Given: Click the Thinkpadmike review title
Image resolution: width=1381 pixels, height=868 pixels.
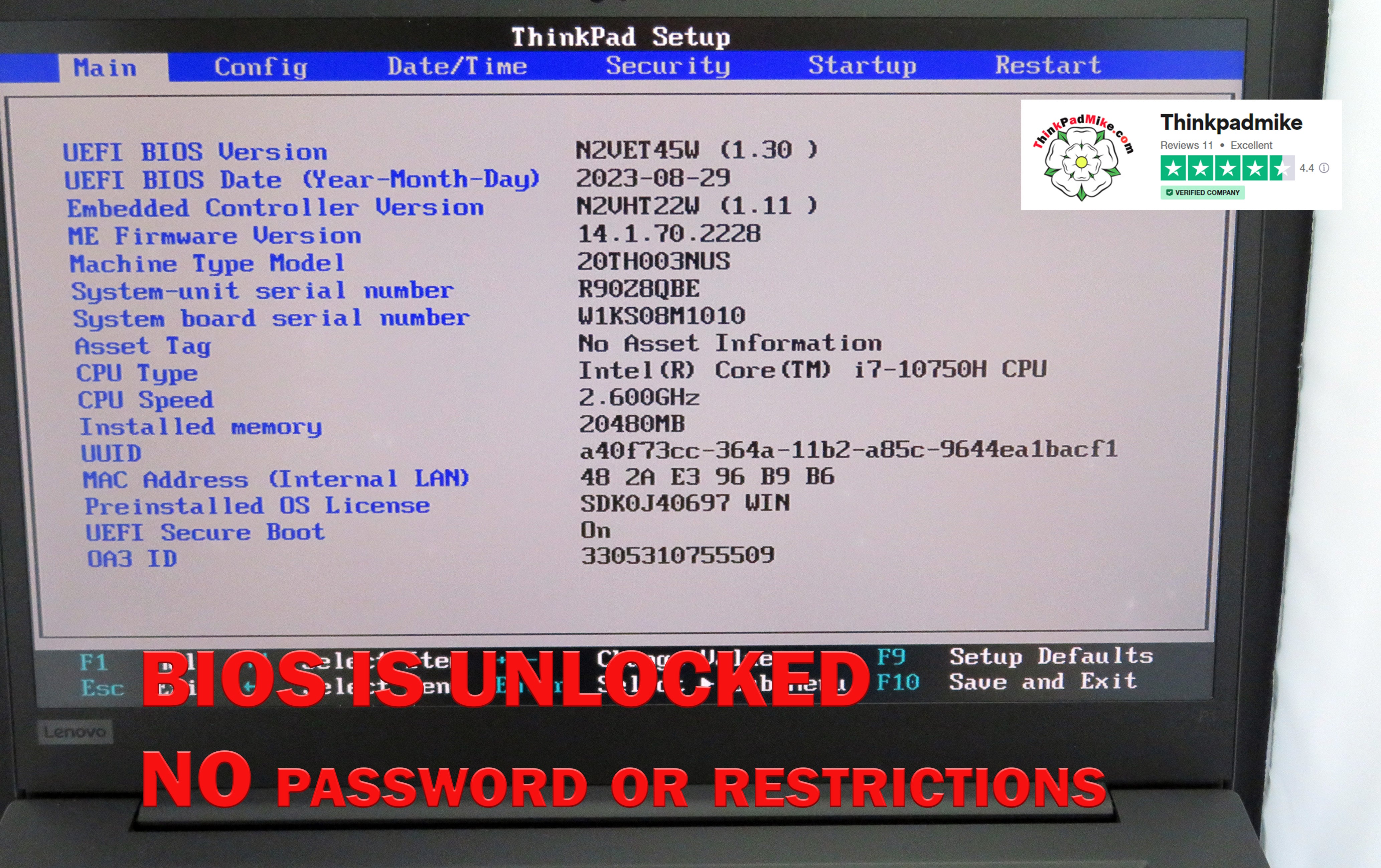Looking at the screenshot, I should 1231,122.
